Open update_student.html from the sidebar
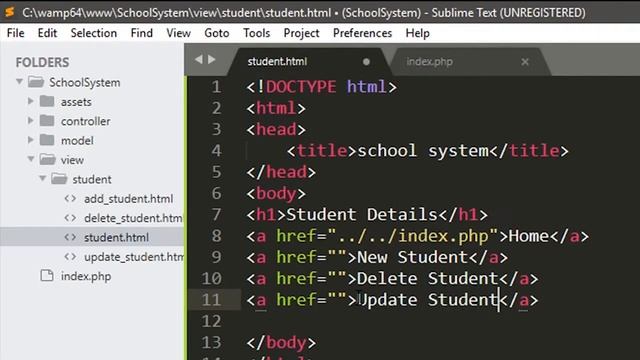Viewport: 640px width, 360px height. coord(134,257)
